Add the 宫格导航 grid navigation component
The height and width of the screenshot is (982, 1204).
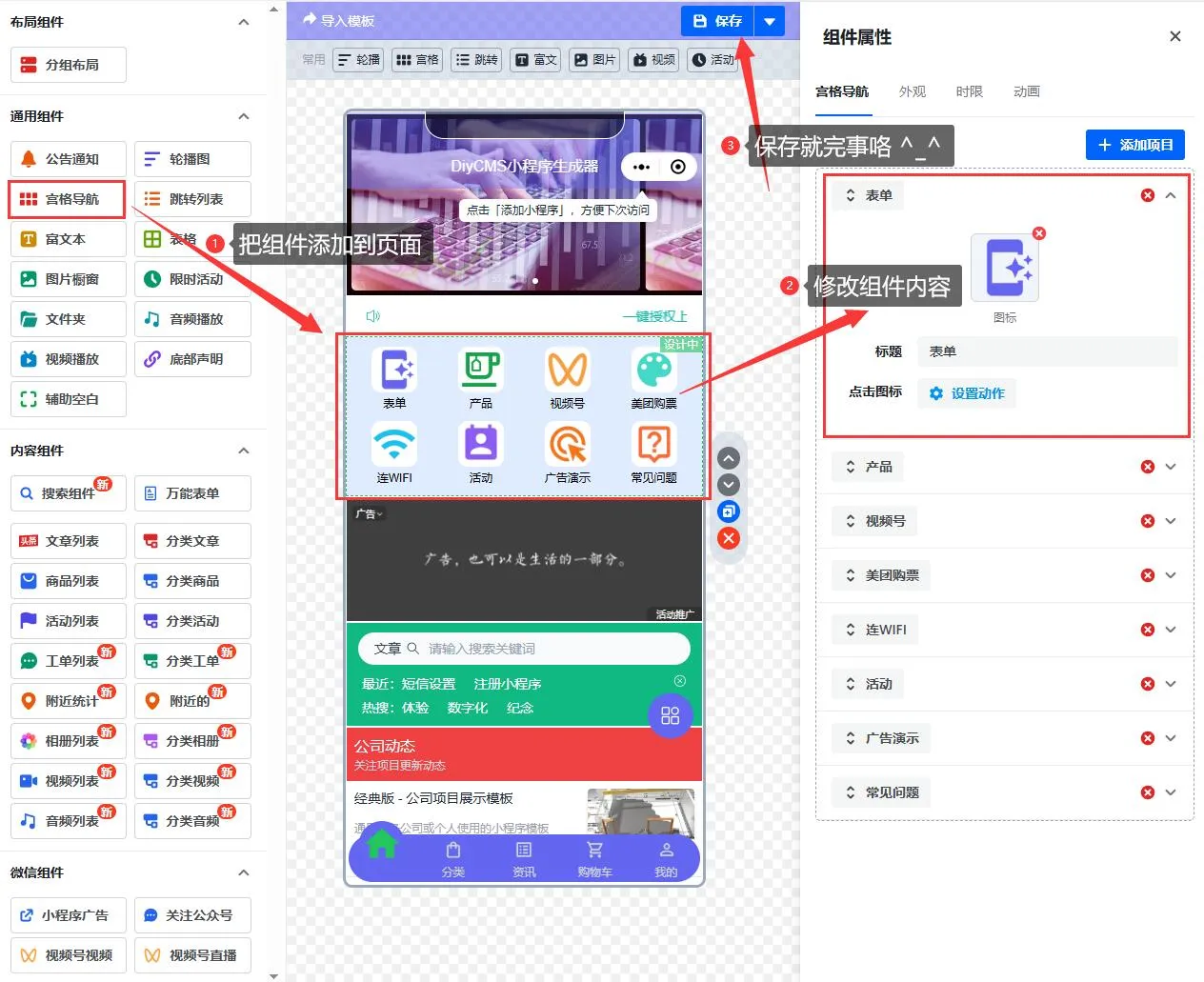[68, 199]
